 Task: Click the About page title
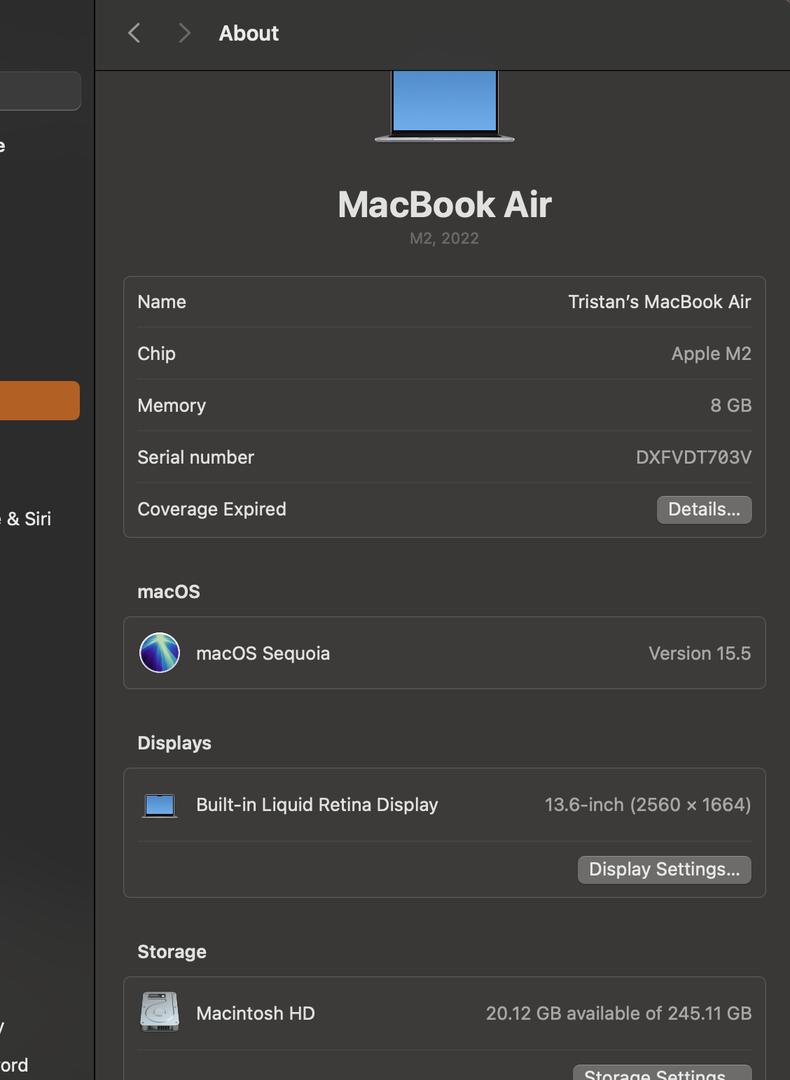[249, 33]
